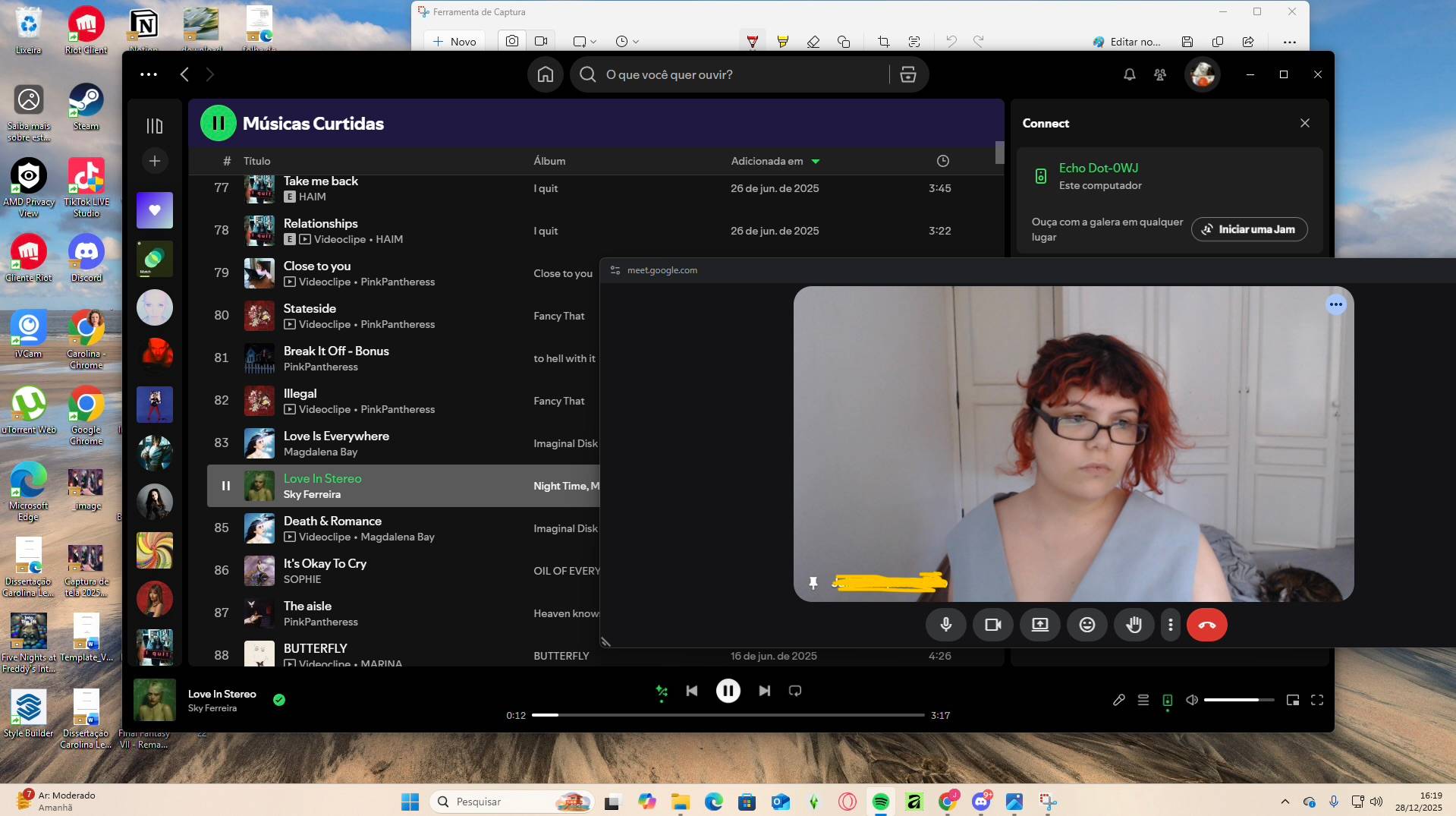Open the blue three-dots menu on the Meet video
This screenshot has height=816, width=1456.
pyautogui.click(x=1336, y=304)
